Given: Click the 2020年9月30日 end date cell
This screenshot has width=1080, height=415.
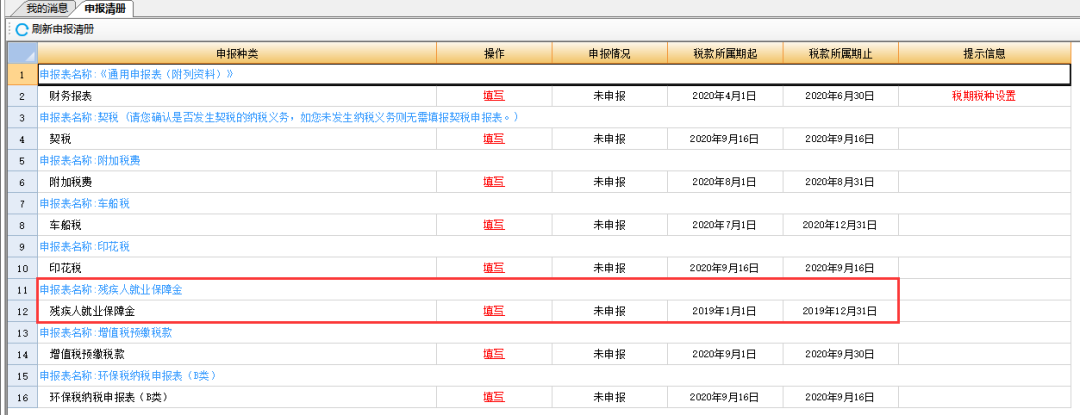Looking at the screenshot, I should pos(840,354).
